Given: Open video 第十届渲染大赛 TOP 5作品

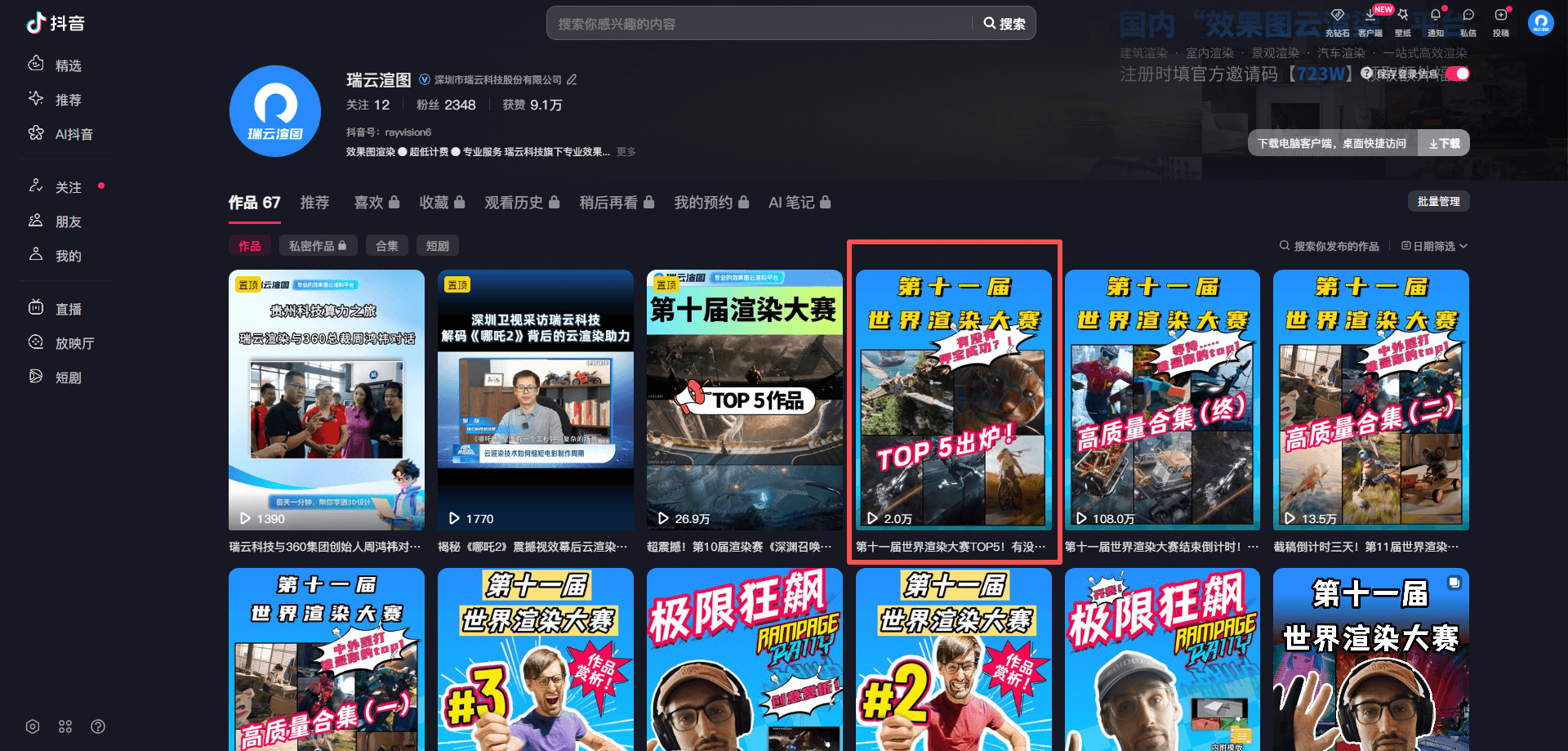Looking at the screenshot, I should pyautogui.click(x=745, y=400).
